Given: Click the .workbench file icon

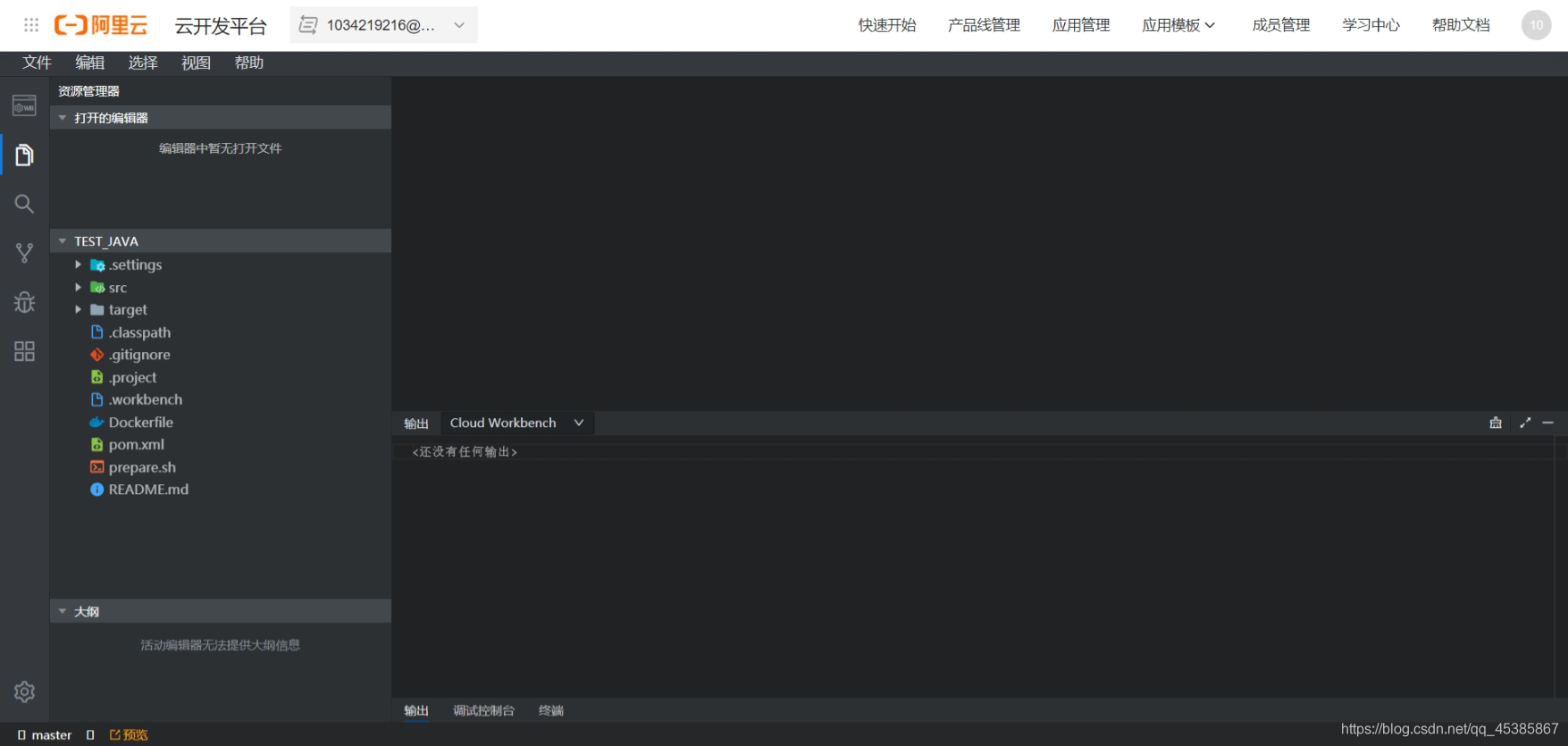Looking at the screenshot, I should 97,399.
